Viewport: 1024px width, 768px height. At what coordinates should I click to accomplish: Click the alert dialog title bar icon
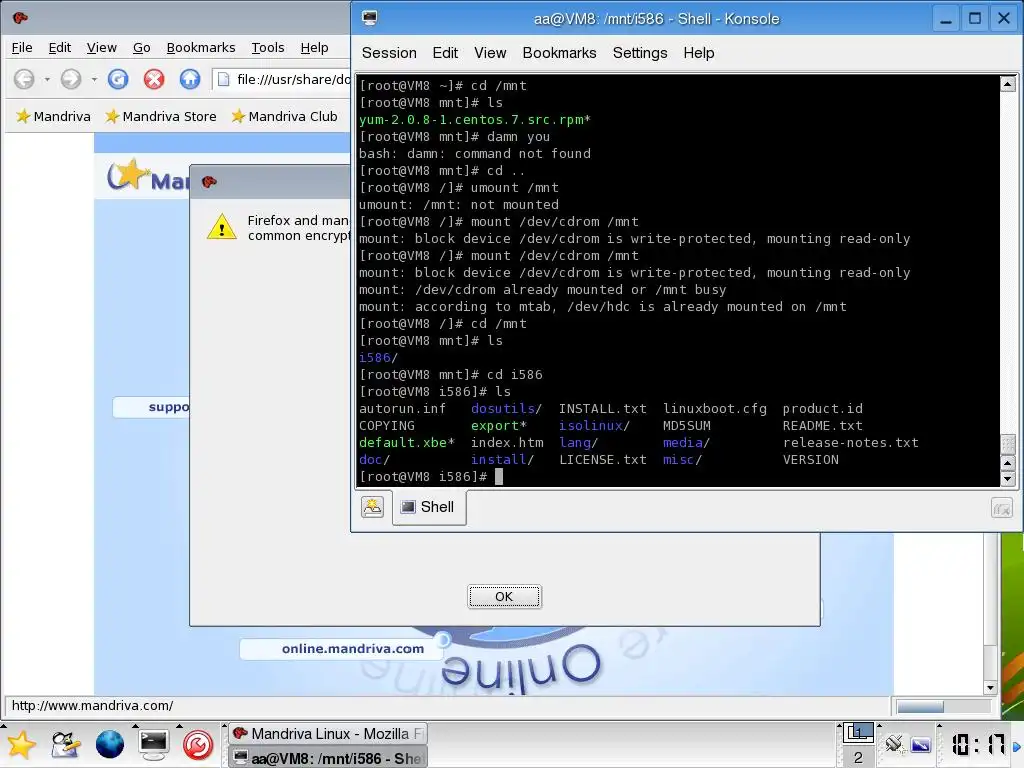(209, 182)
